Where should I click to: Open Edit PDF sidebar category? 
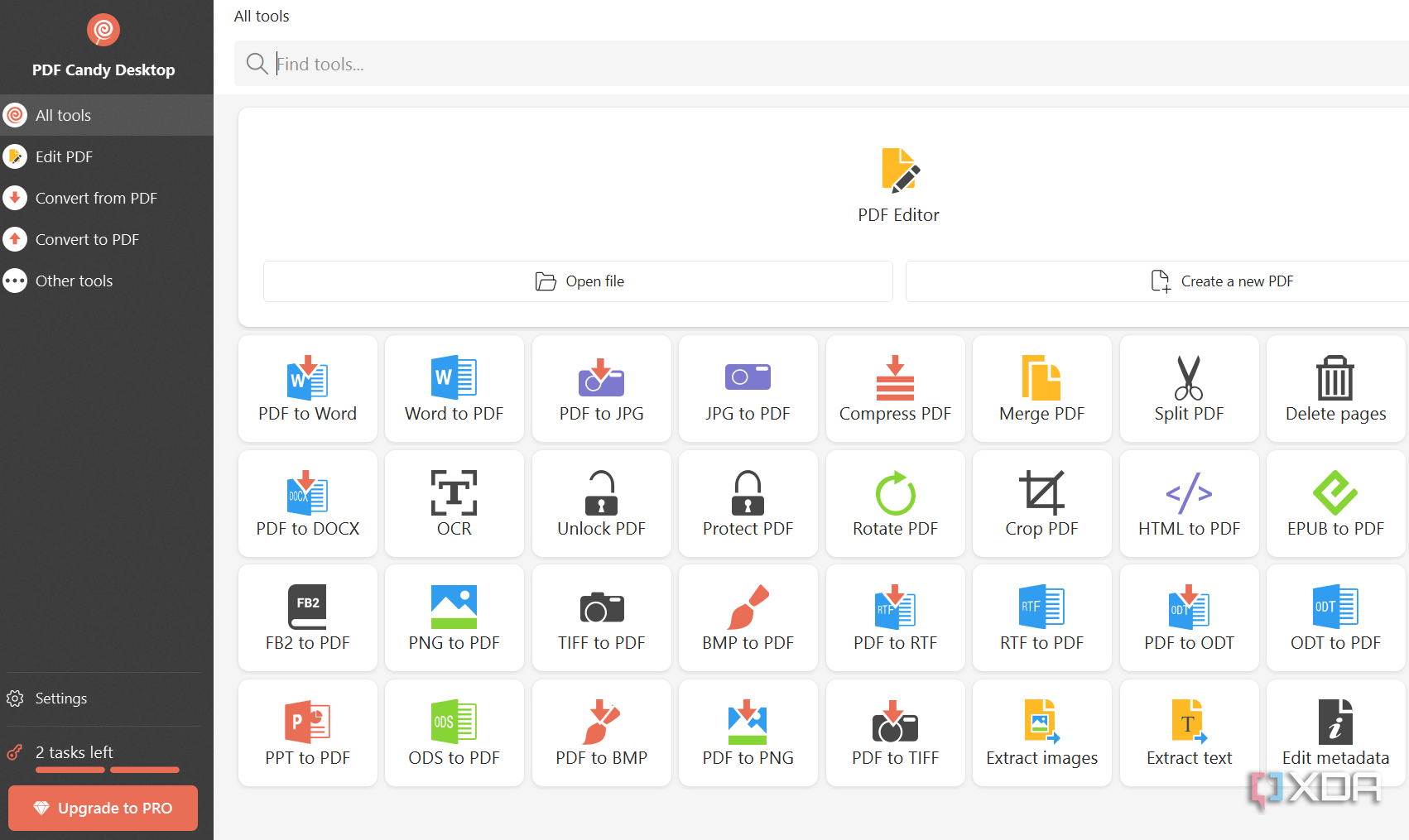[107, 156]
